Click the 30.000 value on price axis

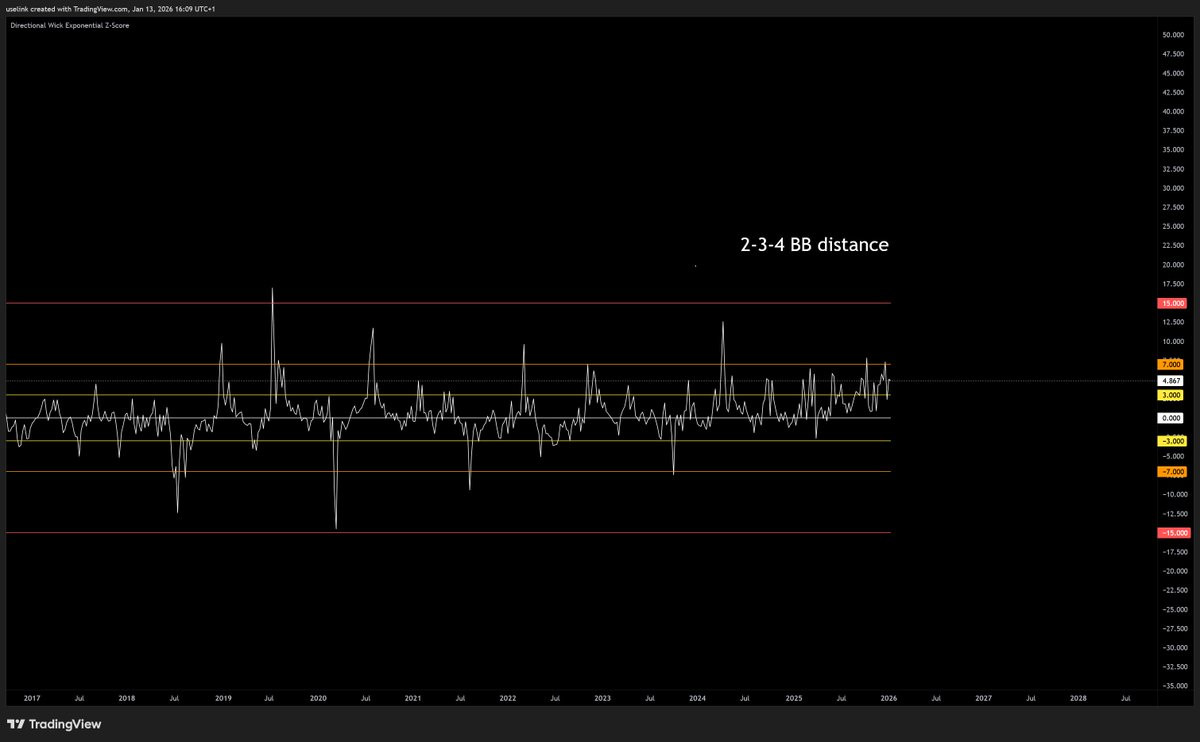coord(1173,188)
